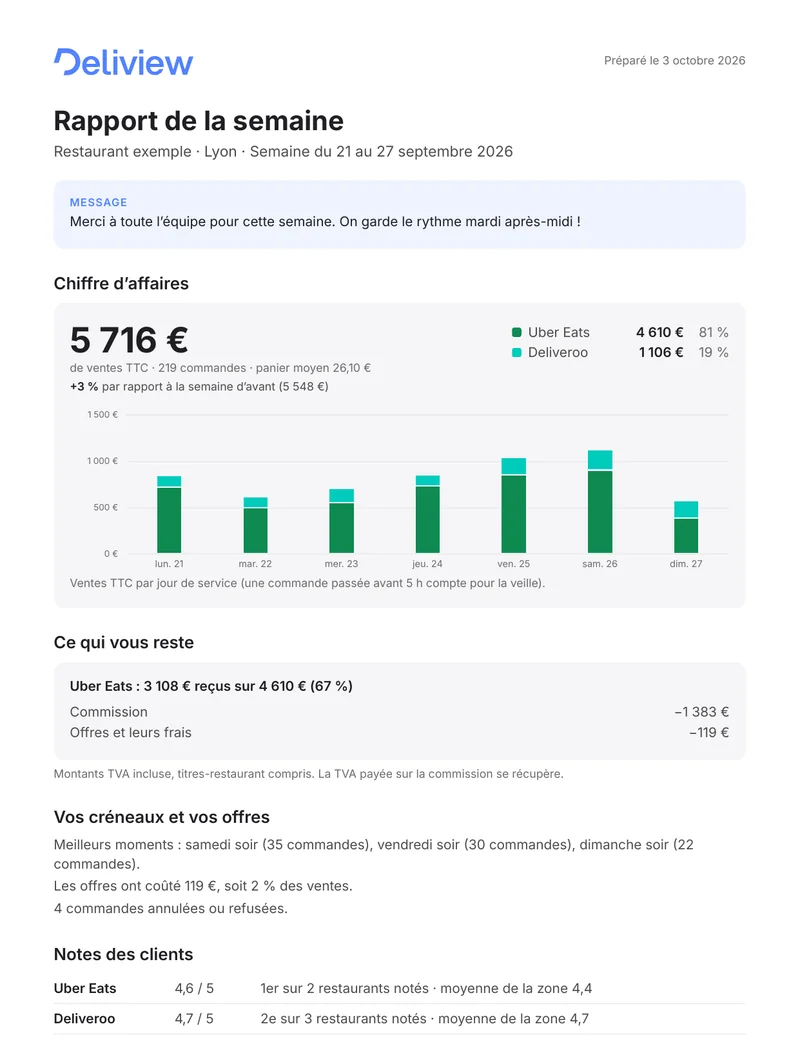Click the 'Uber Eats' ratings row label
800x1051 pixels.
pos(85,989)
